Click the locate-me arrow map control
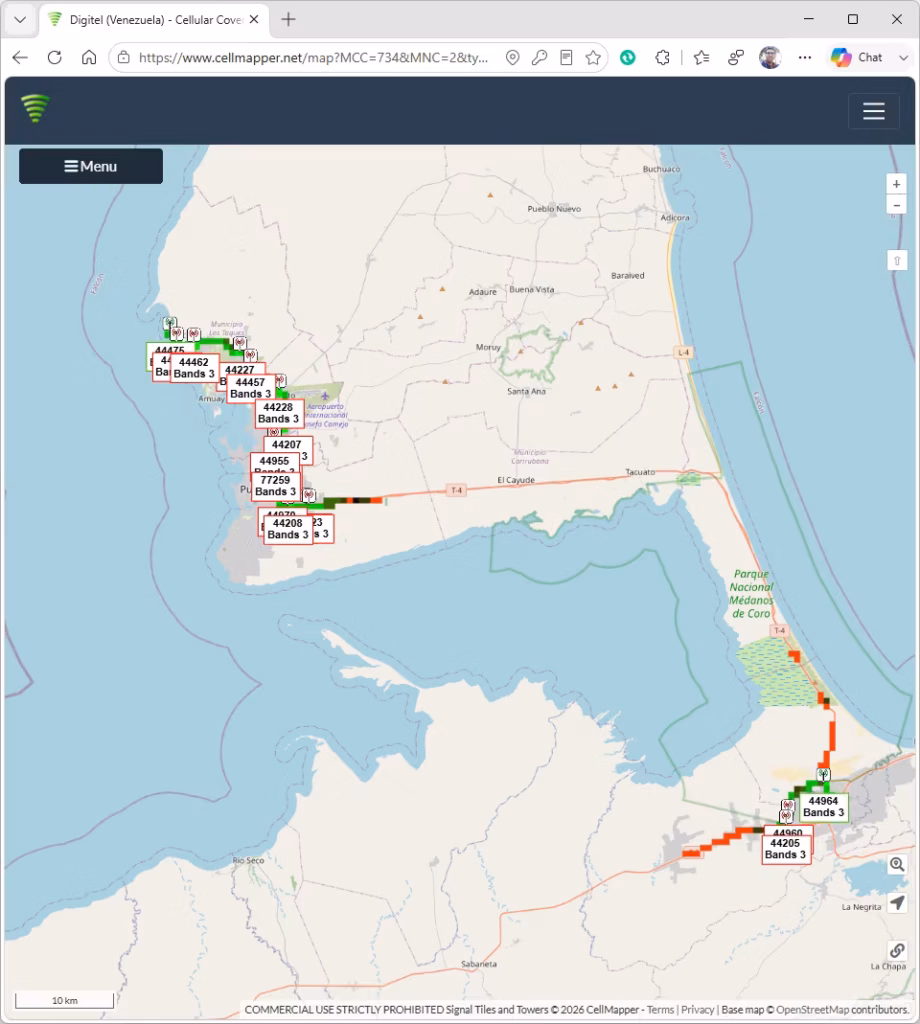 pos(897,903)
